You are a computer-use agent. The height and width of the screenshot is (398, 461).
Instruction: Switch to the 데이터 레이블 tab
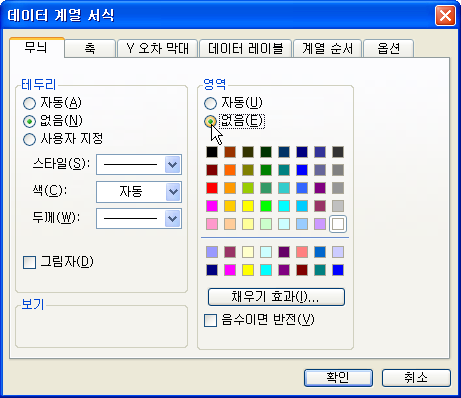[x=245, y=49]
